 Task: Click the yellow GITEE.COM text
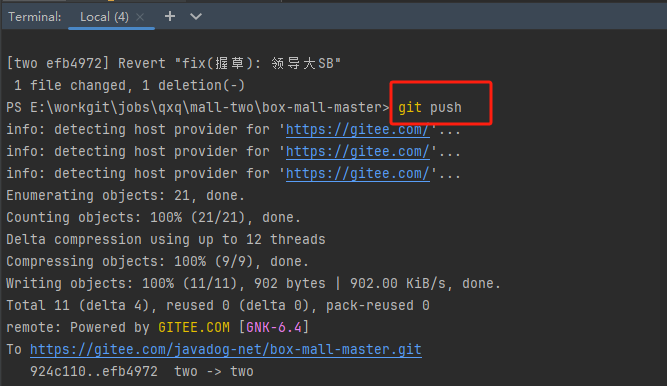194,327
